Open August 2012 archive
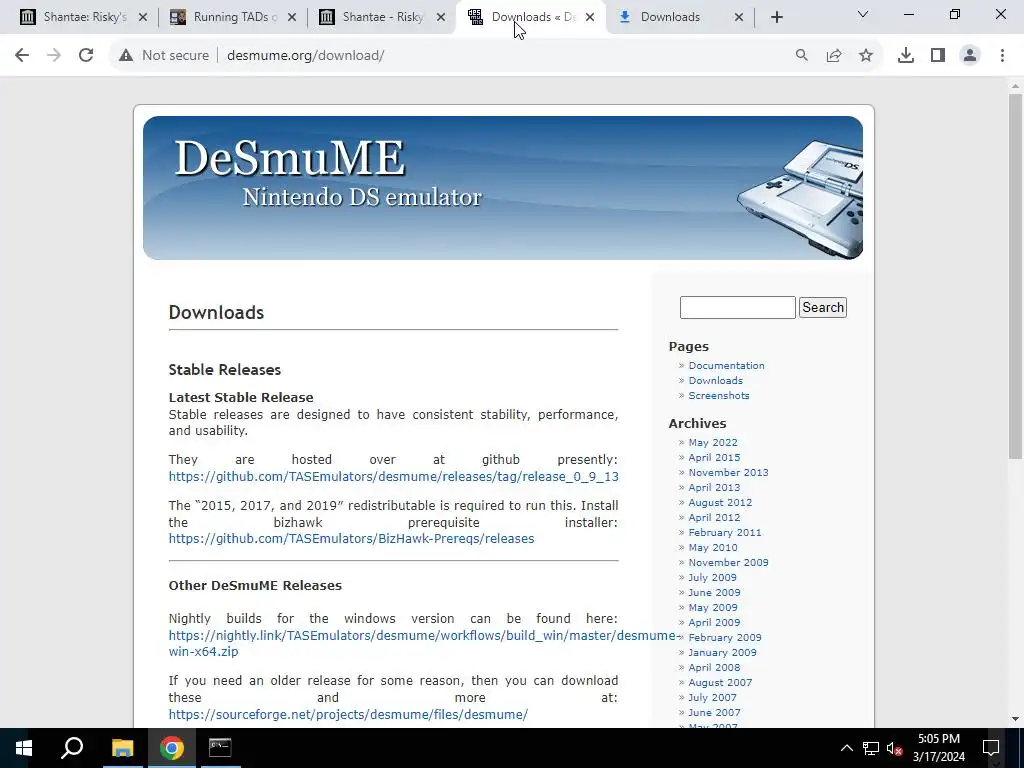 click(720, 503)
